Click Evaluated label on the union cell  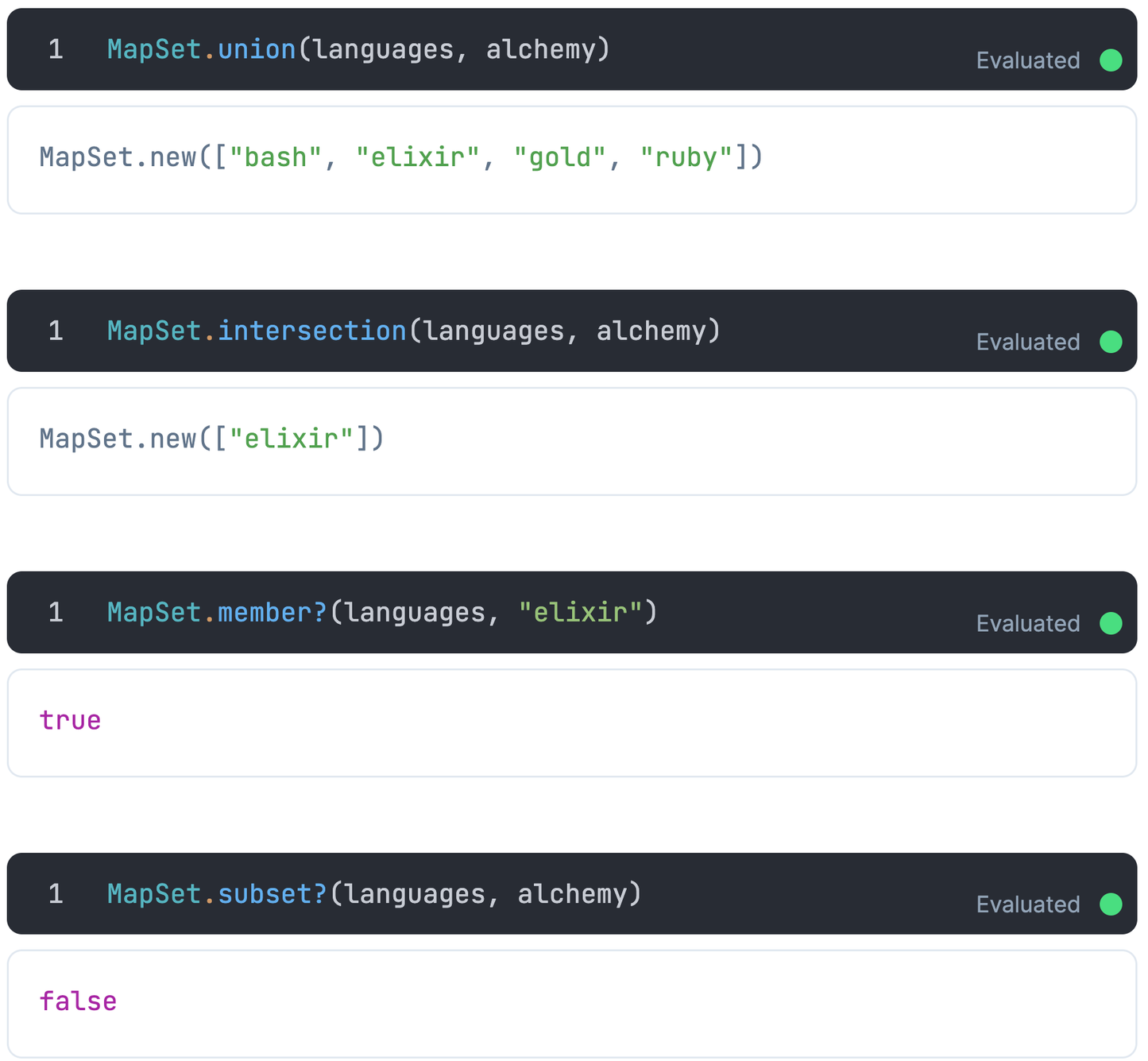tap(1027, 60)
